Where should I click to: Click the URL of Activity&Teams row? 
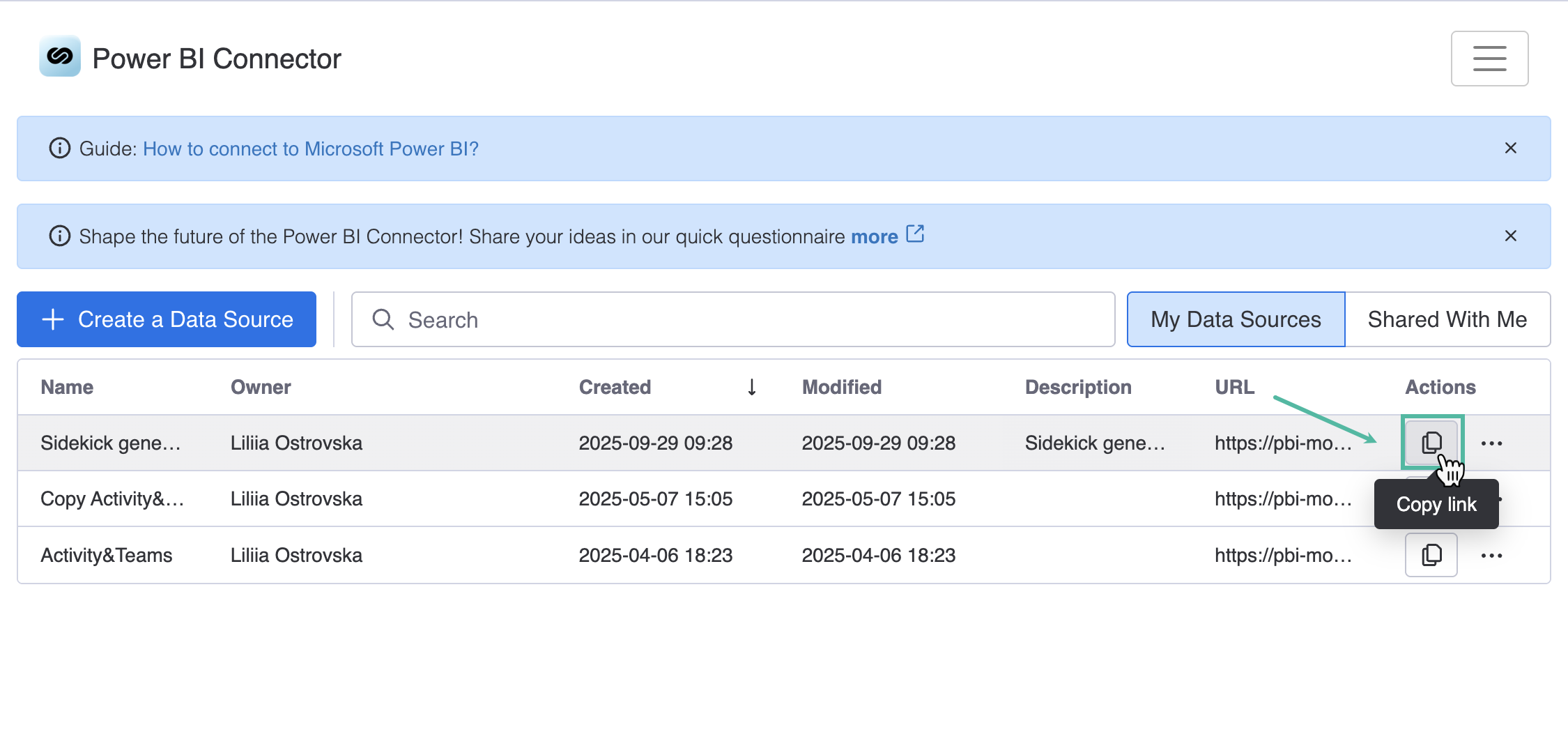pyautogui.click(x=1283, y=556)
